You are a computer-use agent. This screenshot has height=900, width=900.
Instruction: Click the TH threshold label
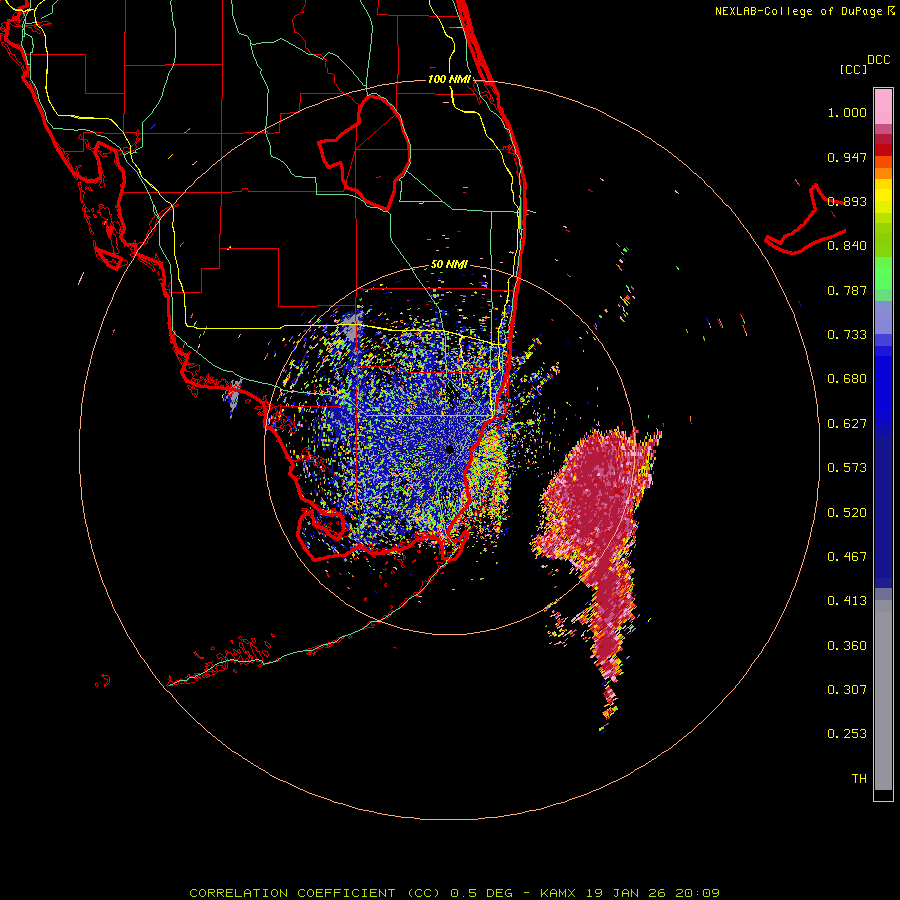tap(859, 779)
